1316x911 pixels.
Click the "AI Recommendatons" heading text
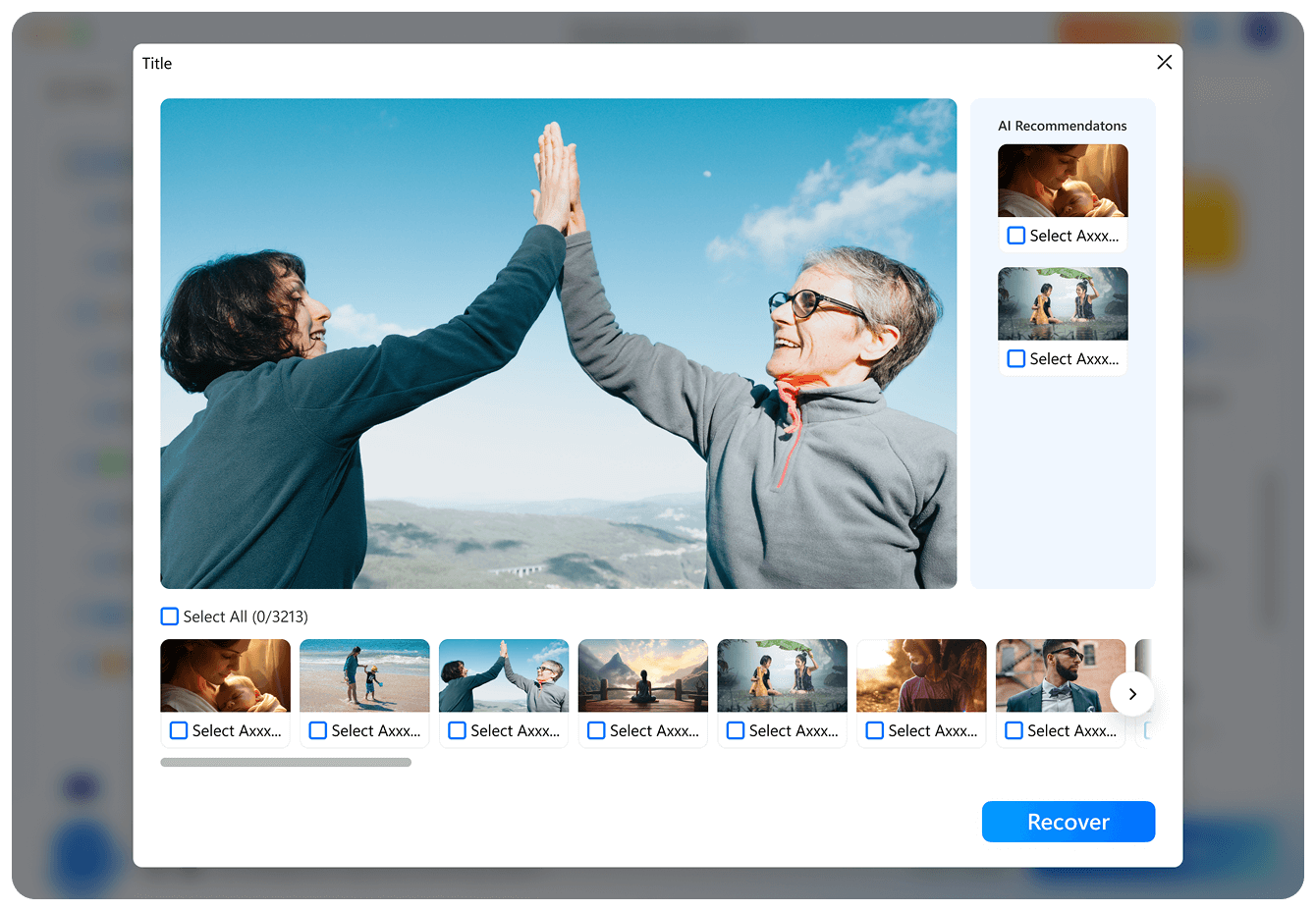1063,126
